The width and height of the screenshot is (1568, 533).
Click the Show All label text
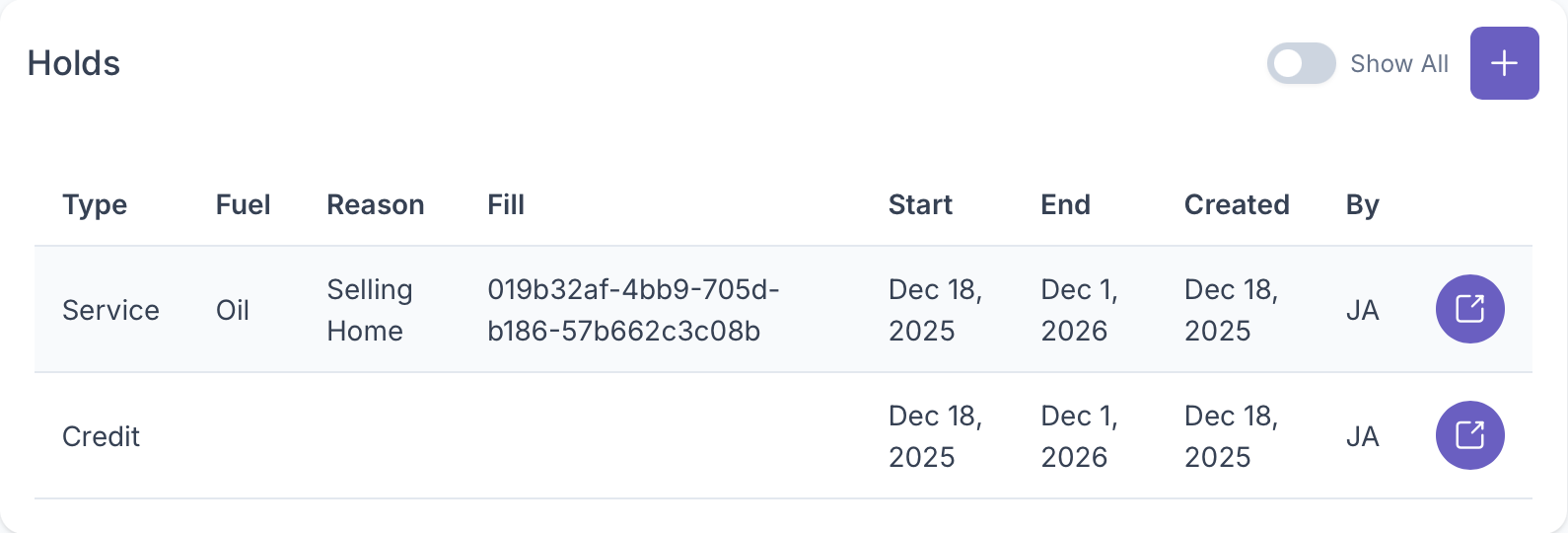pyautogui.click(x=1398, y=63)
